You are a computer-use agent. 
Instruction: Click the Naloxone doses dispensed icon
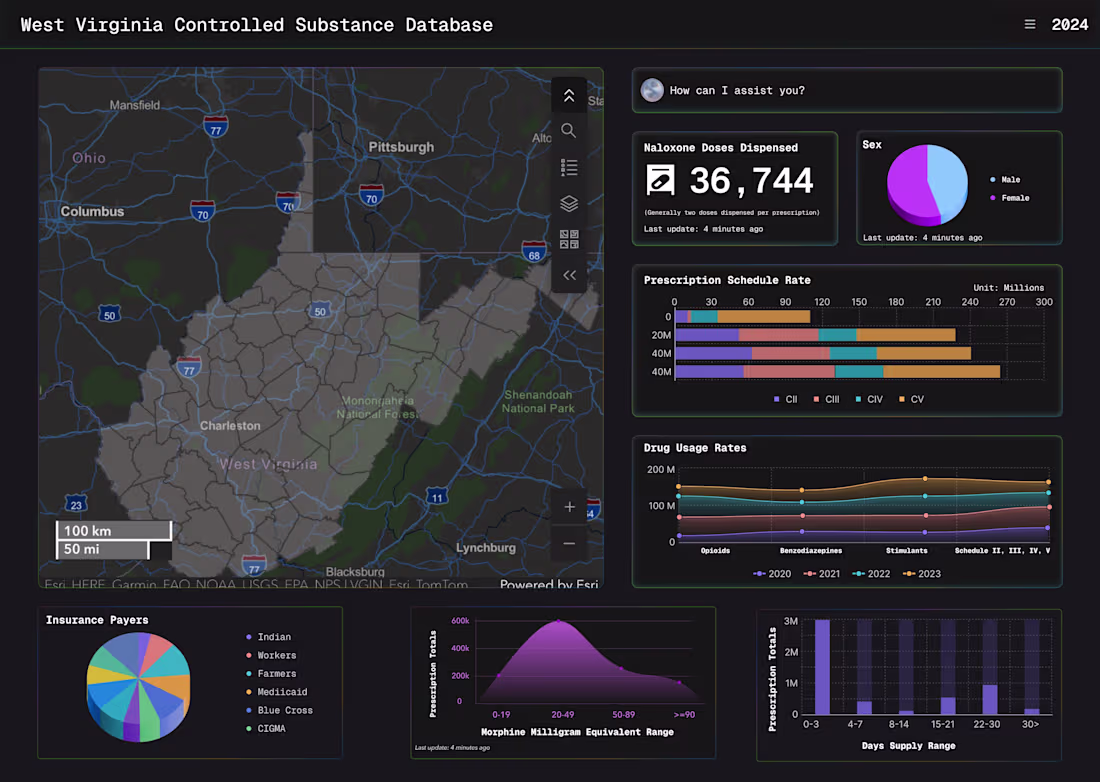tap(660, 180)
